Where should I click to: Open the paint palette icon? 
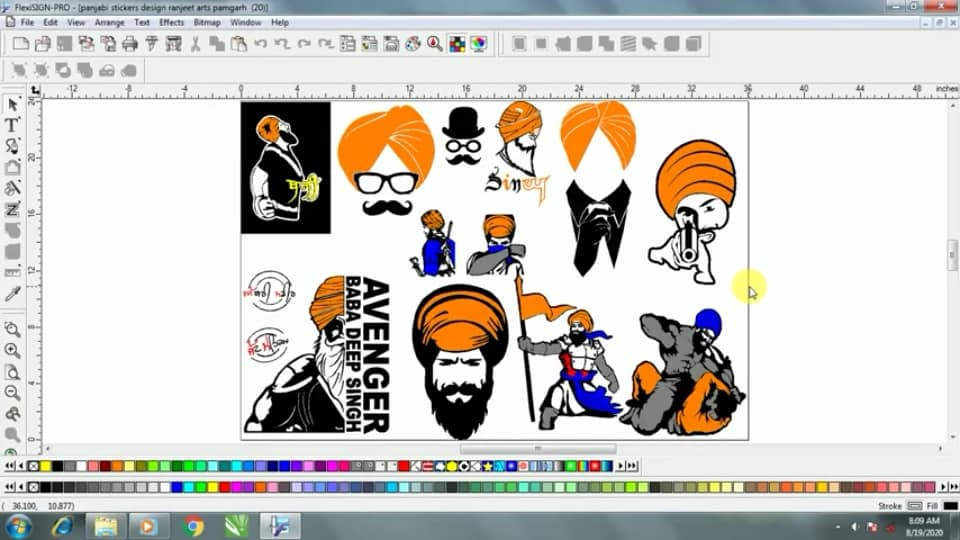[413, 43]
